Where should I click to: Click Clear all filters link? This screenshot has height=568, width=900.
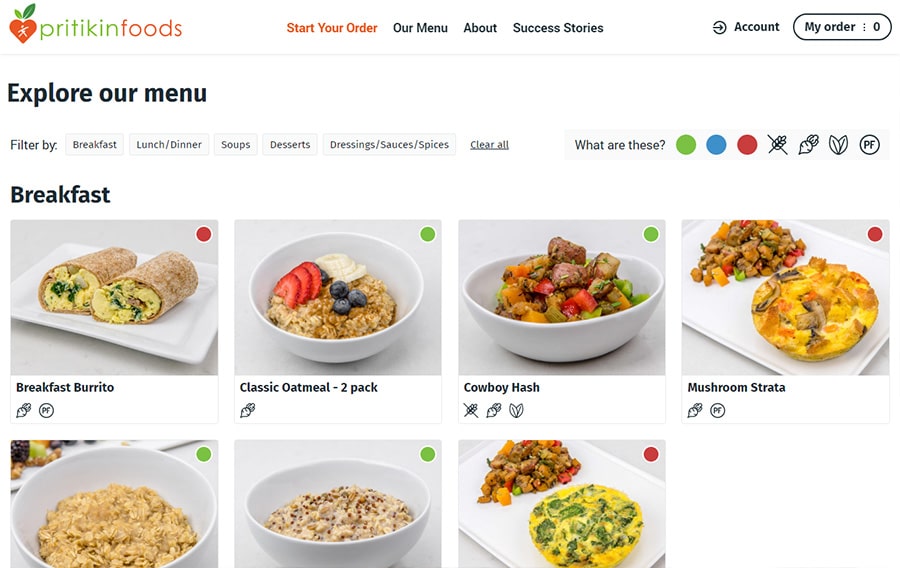point(490,145)
